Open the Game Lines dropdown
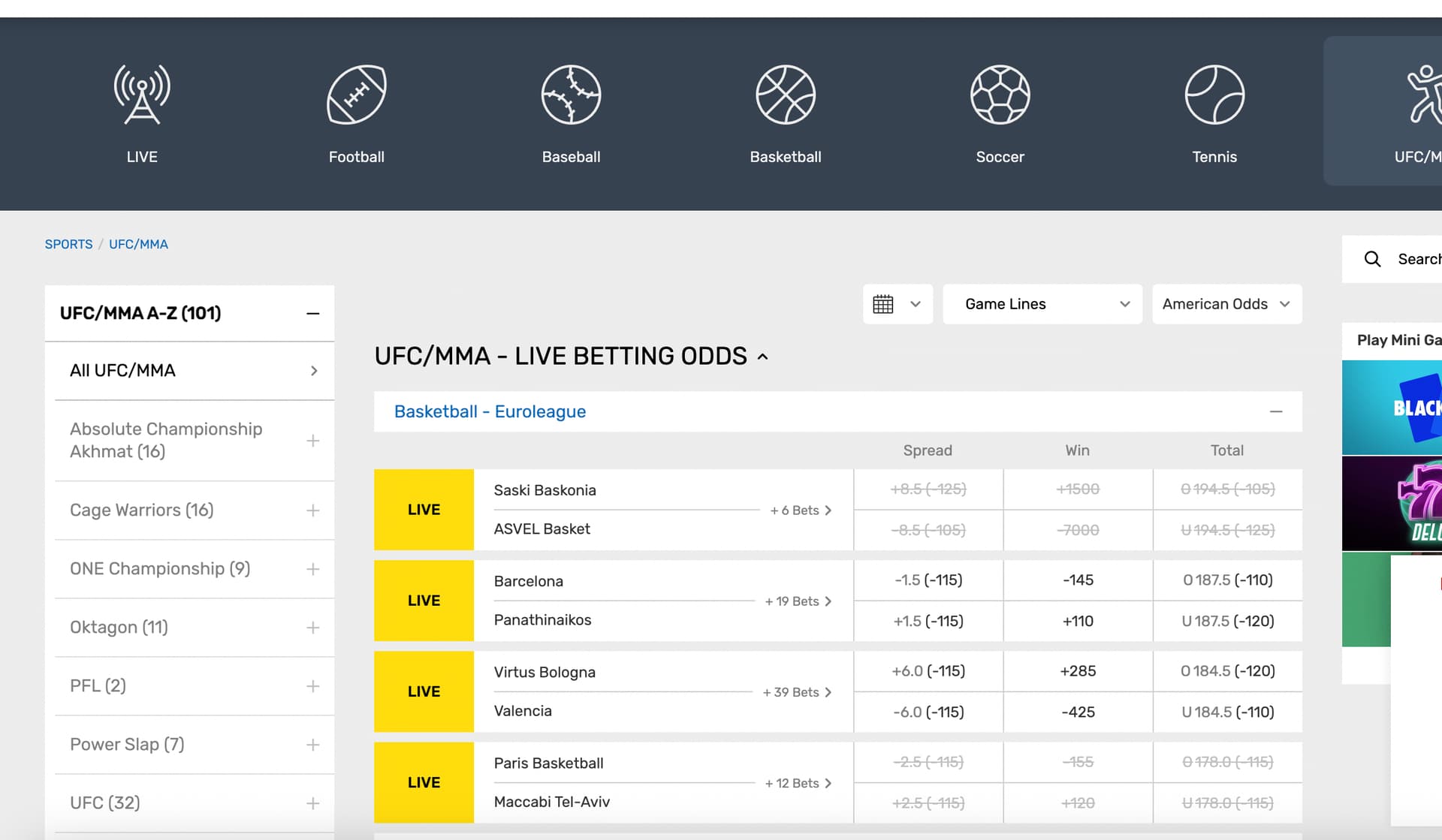The width and height of the screenshot is (1442, 840). click(1042, 304)
